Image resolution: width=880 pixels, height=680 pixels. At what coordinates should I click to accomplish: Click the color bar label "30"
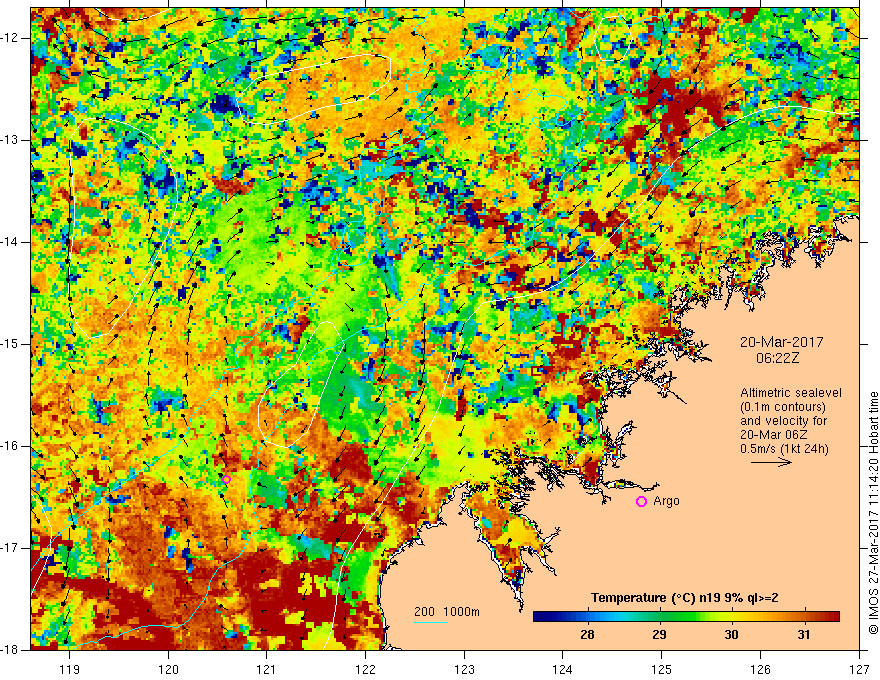pyautogui.click(x=731, y=635)
